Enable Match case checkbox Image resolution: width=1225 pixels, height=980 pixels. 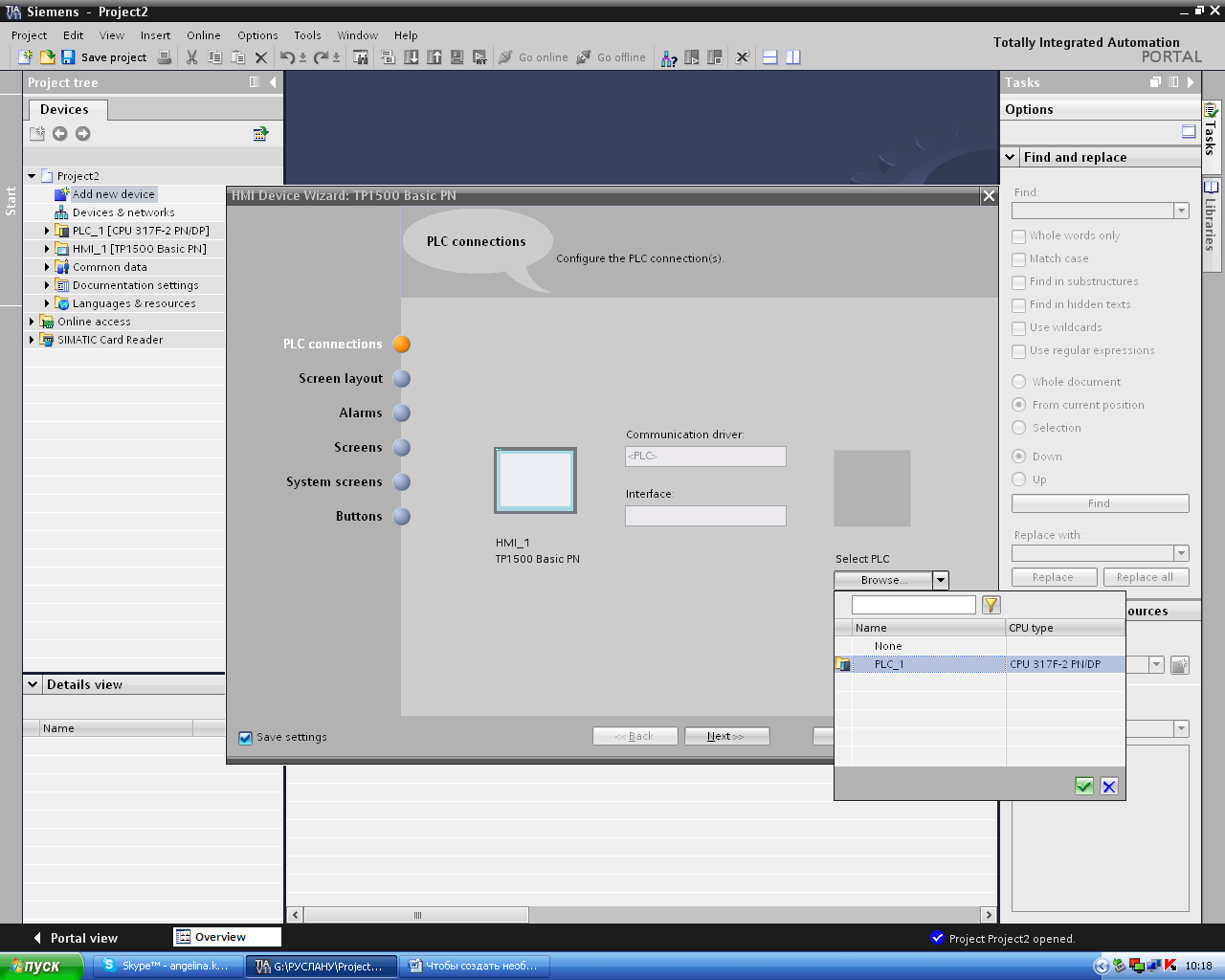(x=1018, y=259)
